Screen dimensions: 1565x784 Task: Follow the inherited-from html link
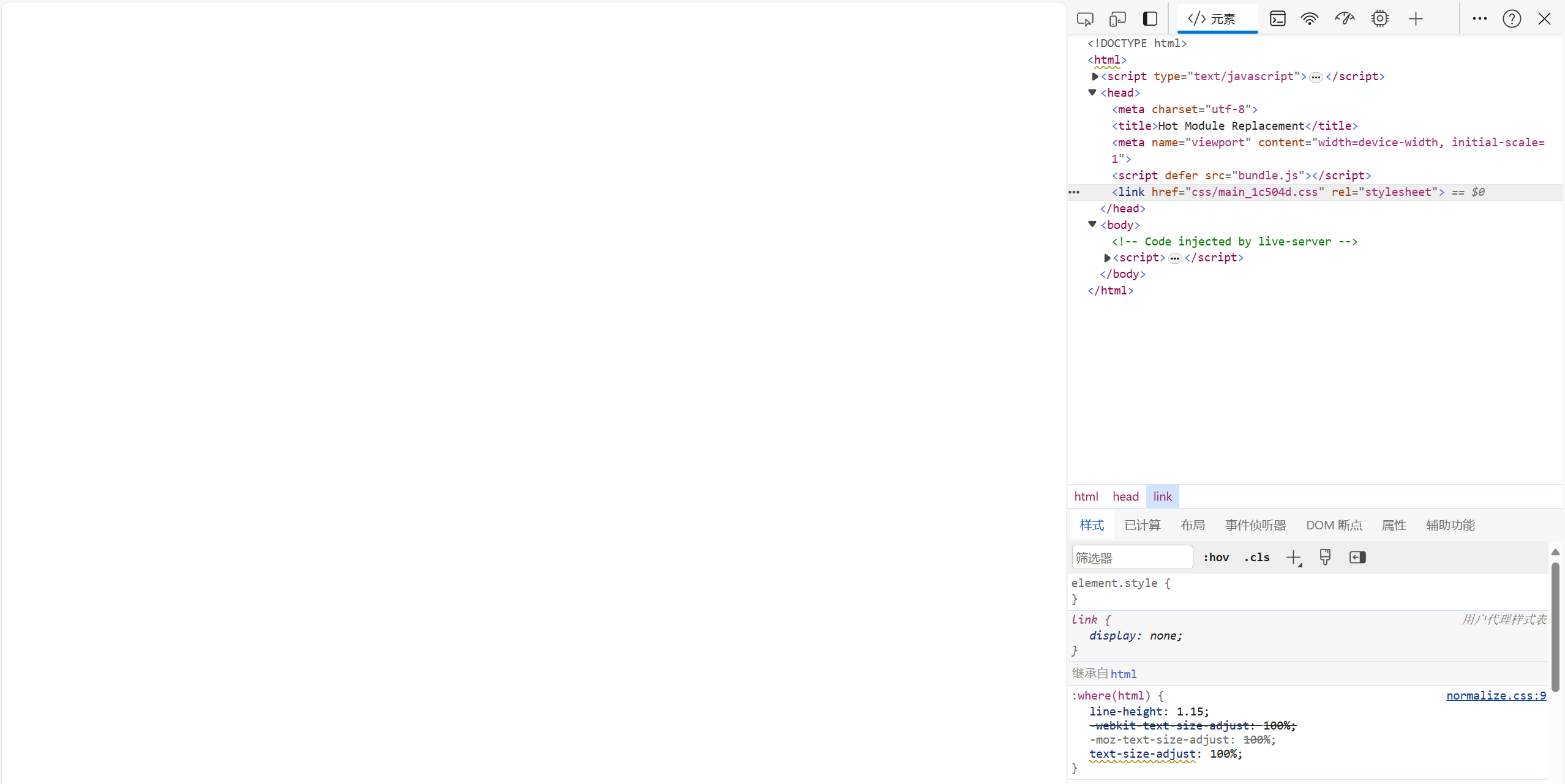[1124, 674]
